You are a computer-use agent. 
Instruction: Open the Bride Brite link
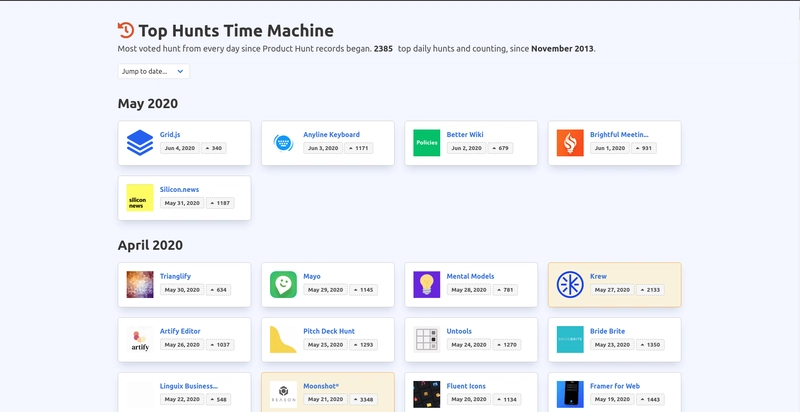pyautogui.click(x=607, y=331)
